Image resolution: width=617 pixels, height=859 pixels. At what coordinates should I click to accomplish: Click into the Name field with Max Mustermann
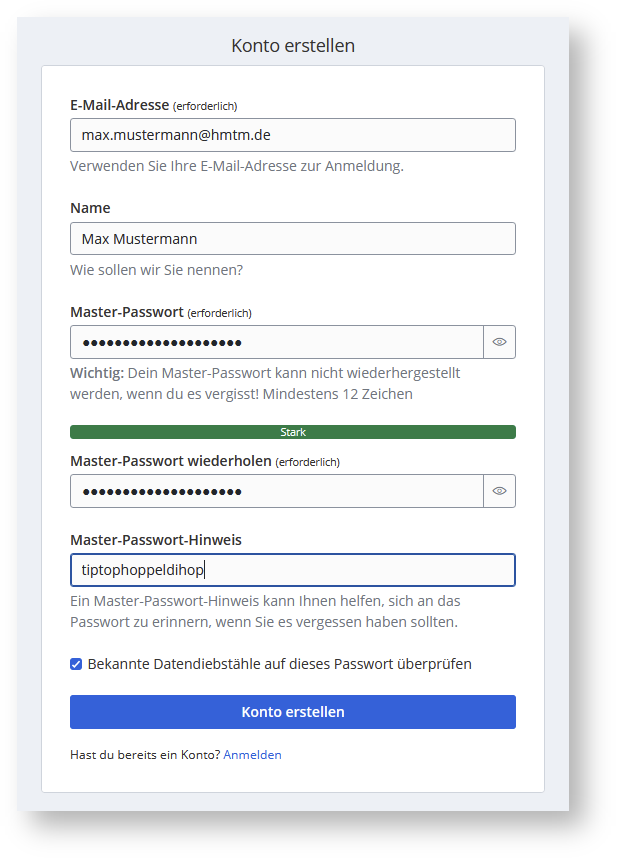point(292,239)
